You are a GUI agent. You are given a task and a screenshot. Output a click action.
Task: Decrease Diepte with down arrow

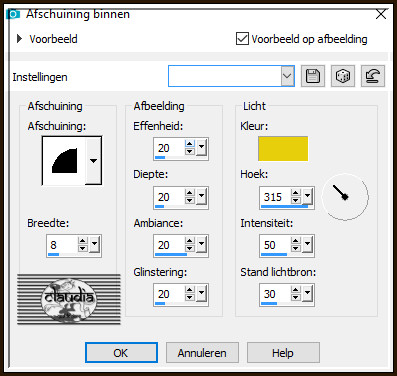[190, 200]
